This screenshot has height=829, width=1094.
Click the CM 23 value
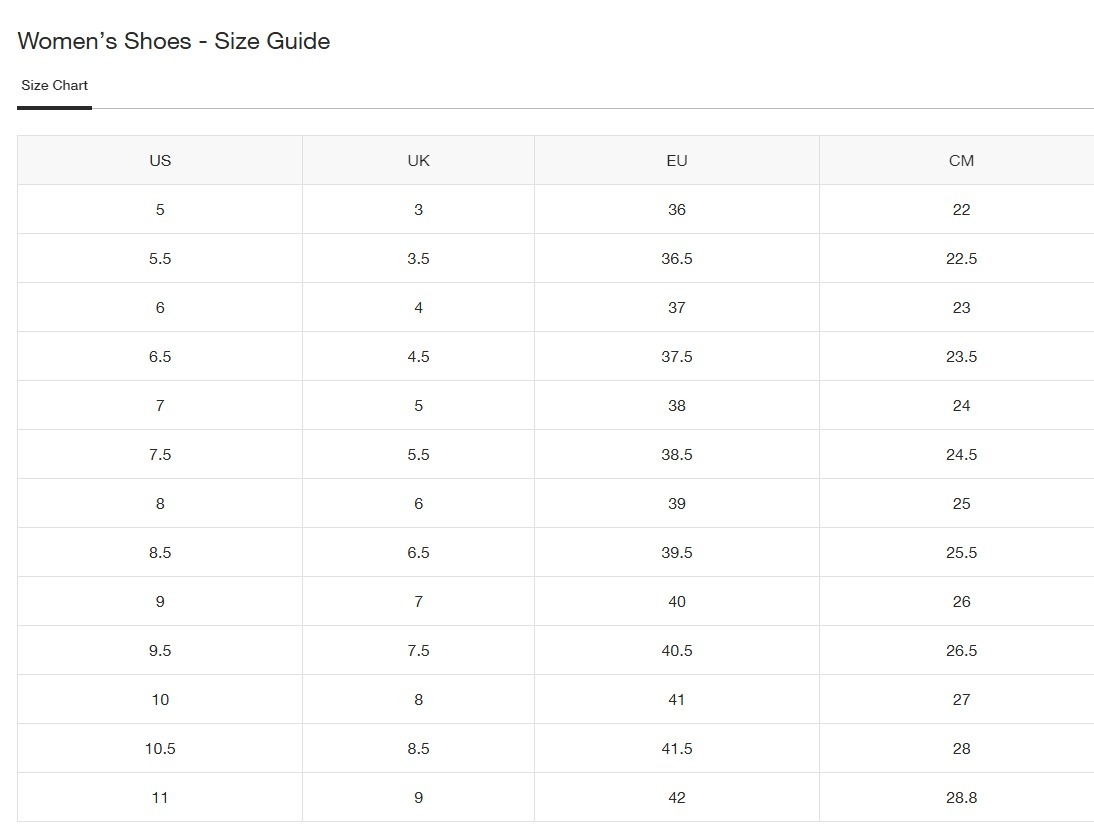click(x=961, y=308)
